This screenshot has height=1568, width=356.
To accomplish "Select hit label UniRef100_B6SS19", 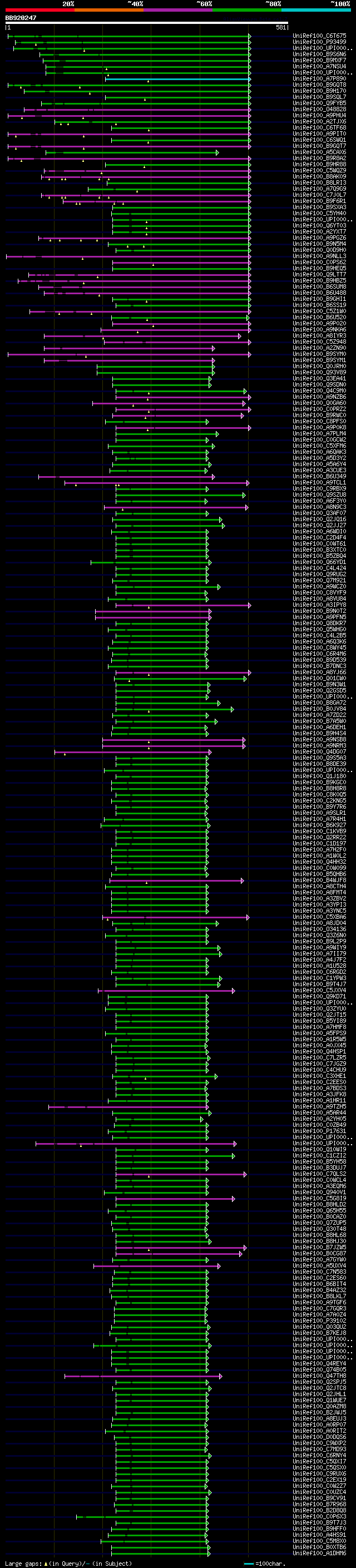I will click(319, 305).
